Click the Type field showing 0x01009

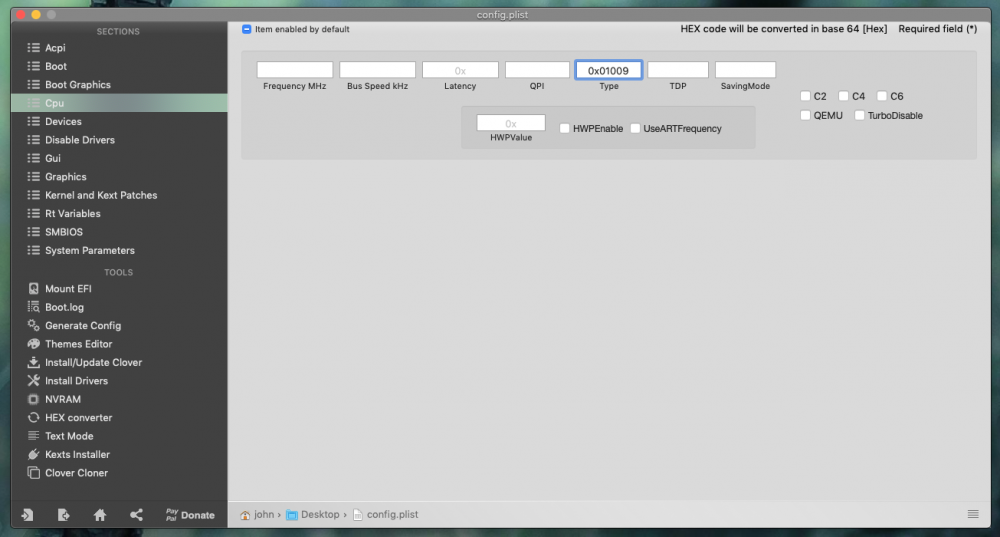[x=608, y=70]
